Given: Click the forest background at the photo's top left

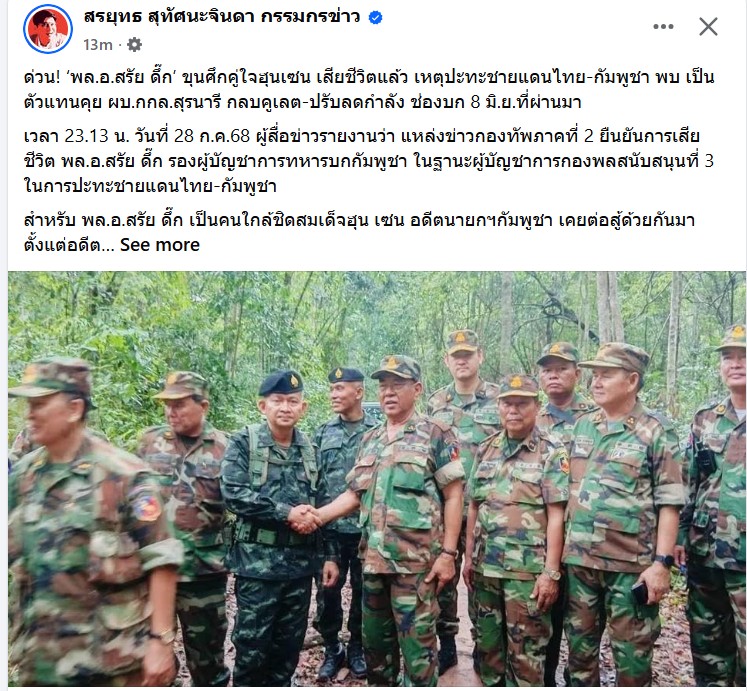Looking at the screenshot, I should [95, 315].
